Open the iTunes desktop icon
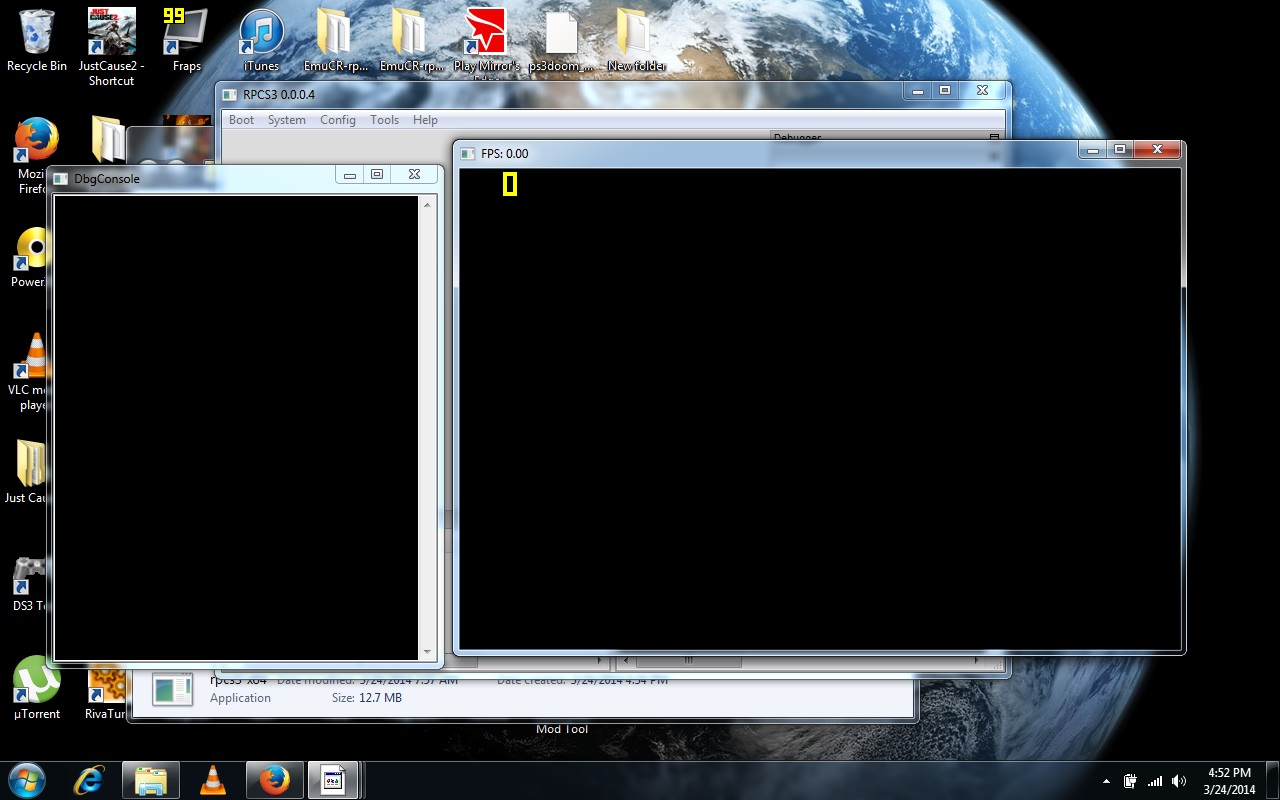This screenshot has width=1280, height=800. click(261, 33)
